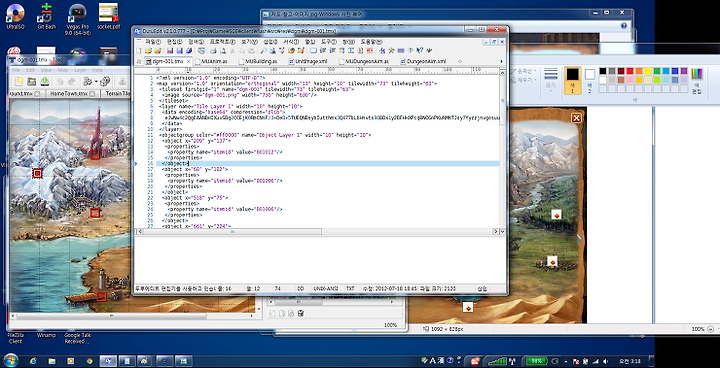Click the Redo icon in Tiled toolbar

(72, 81)
